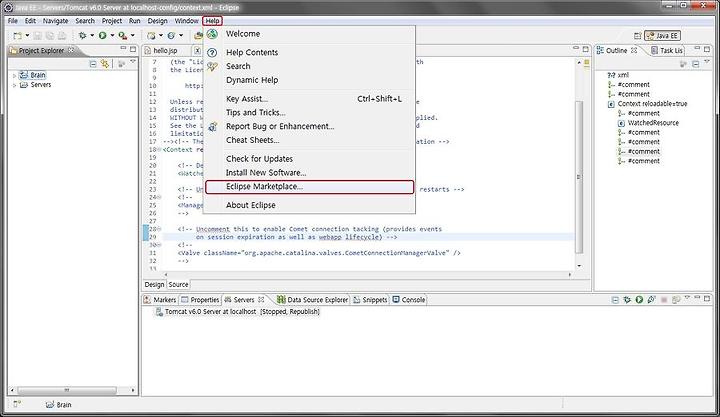The width and height of the screenshot is (720, 417).
Task: Select the xml node in Outline
Action: pyautogui.click(x=618, y=75)
